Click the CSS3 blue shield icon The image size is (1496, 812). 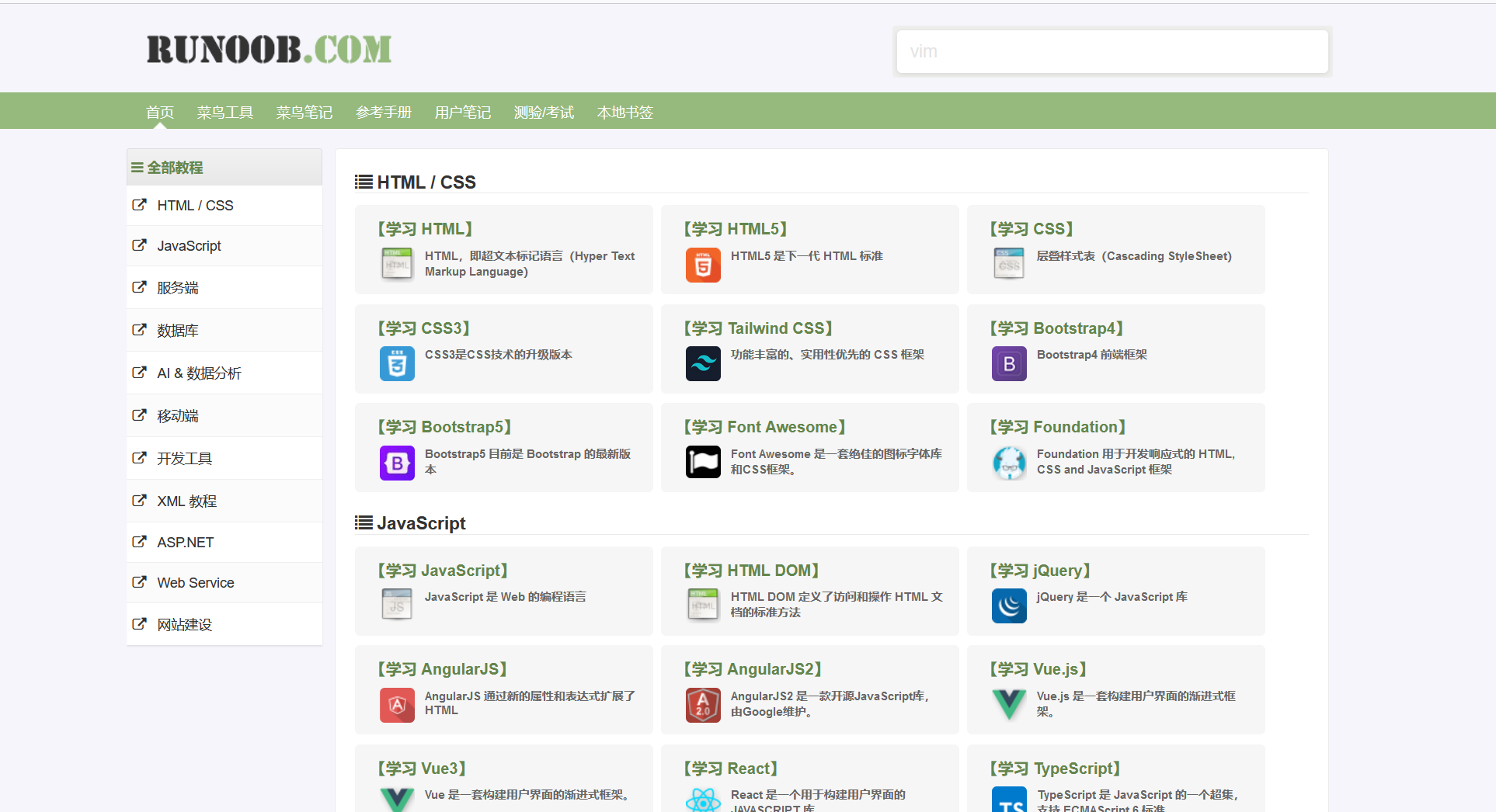click(396, 363)
